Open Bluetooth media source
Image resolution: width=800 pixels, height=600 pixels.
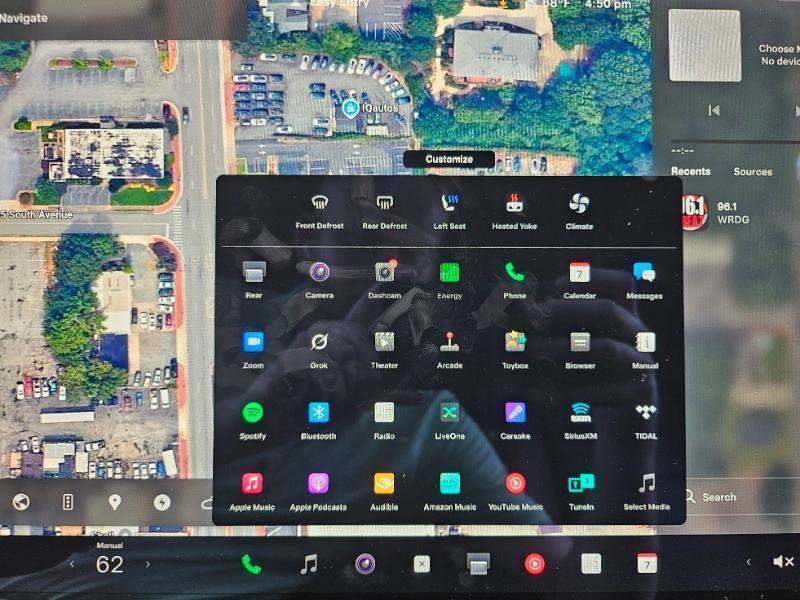pos(318,420)
